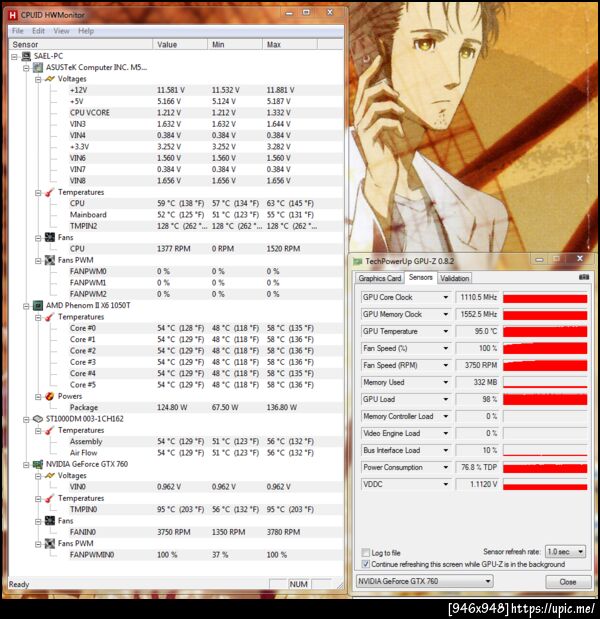Viewport: 600px width, 619px height.
Task: Click the HWMonitor app icon in title bar
Action: point(13,15)
